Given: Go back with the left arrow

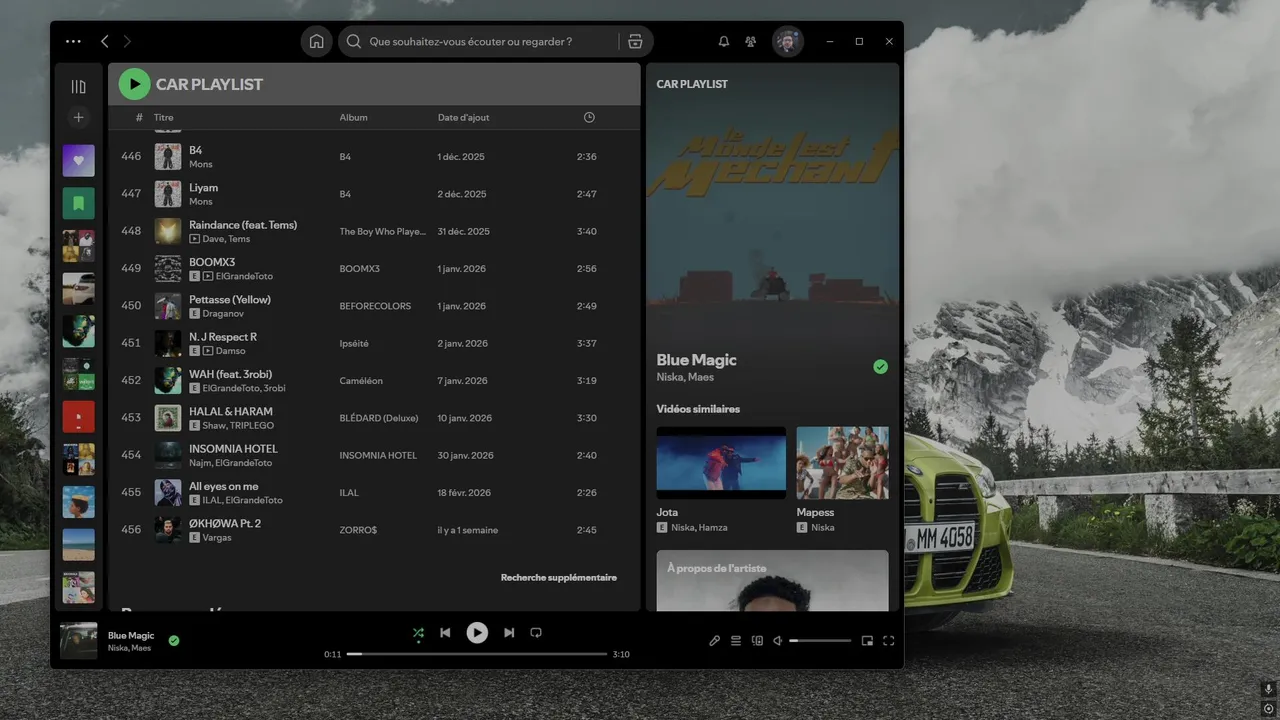Looking at the screenshot, I should tap(104, 41).
